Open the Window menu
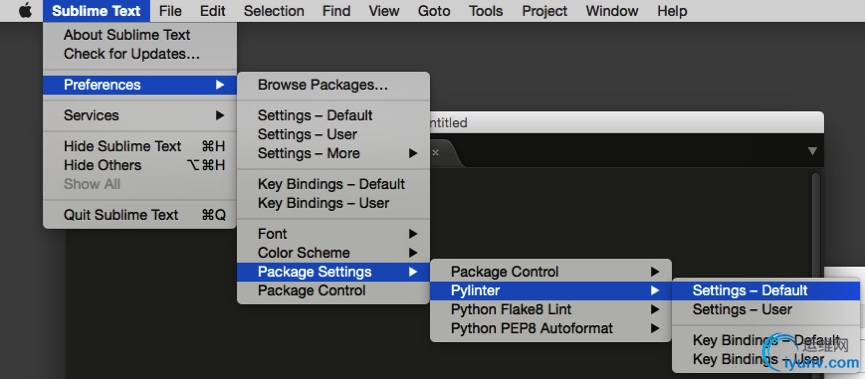 point(612,10)
